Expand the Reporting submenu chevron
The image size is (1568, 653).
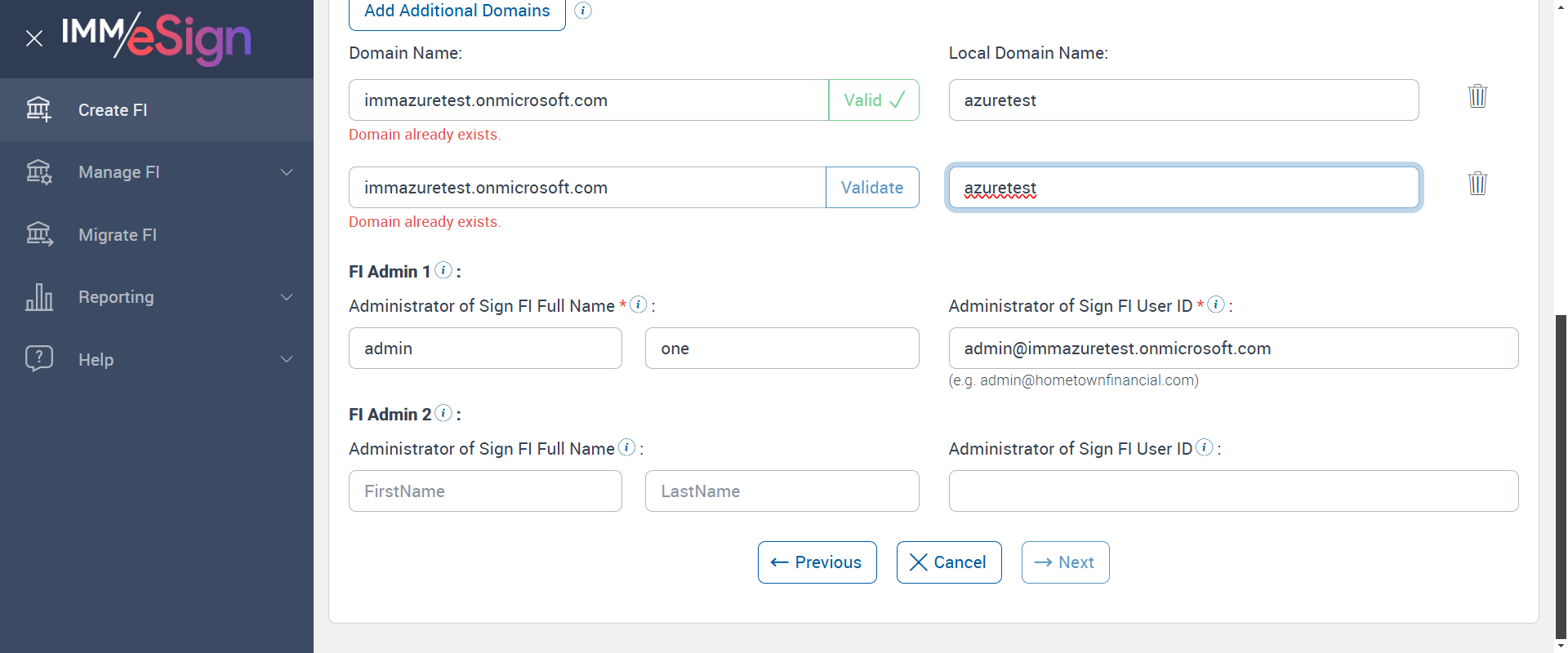(x=287, y=297)
